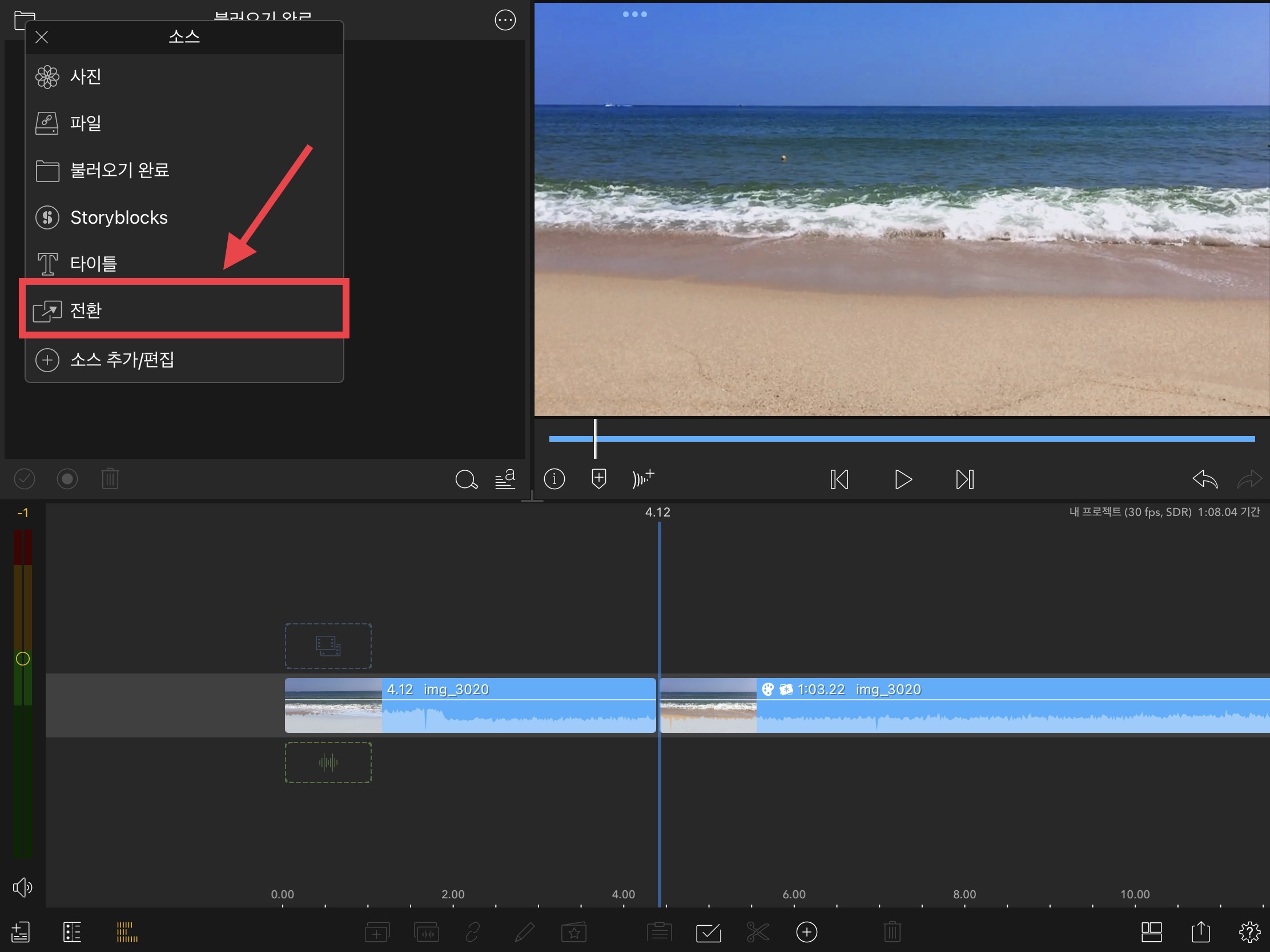Toggle the yellow audio meter bars icon
1270x952 pixels.
pos(127,932)
